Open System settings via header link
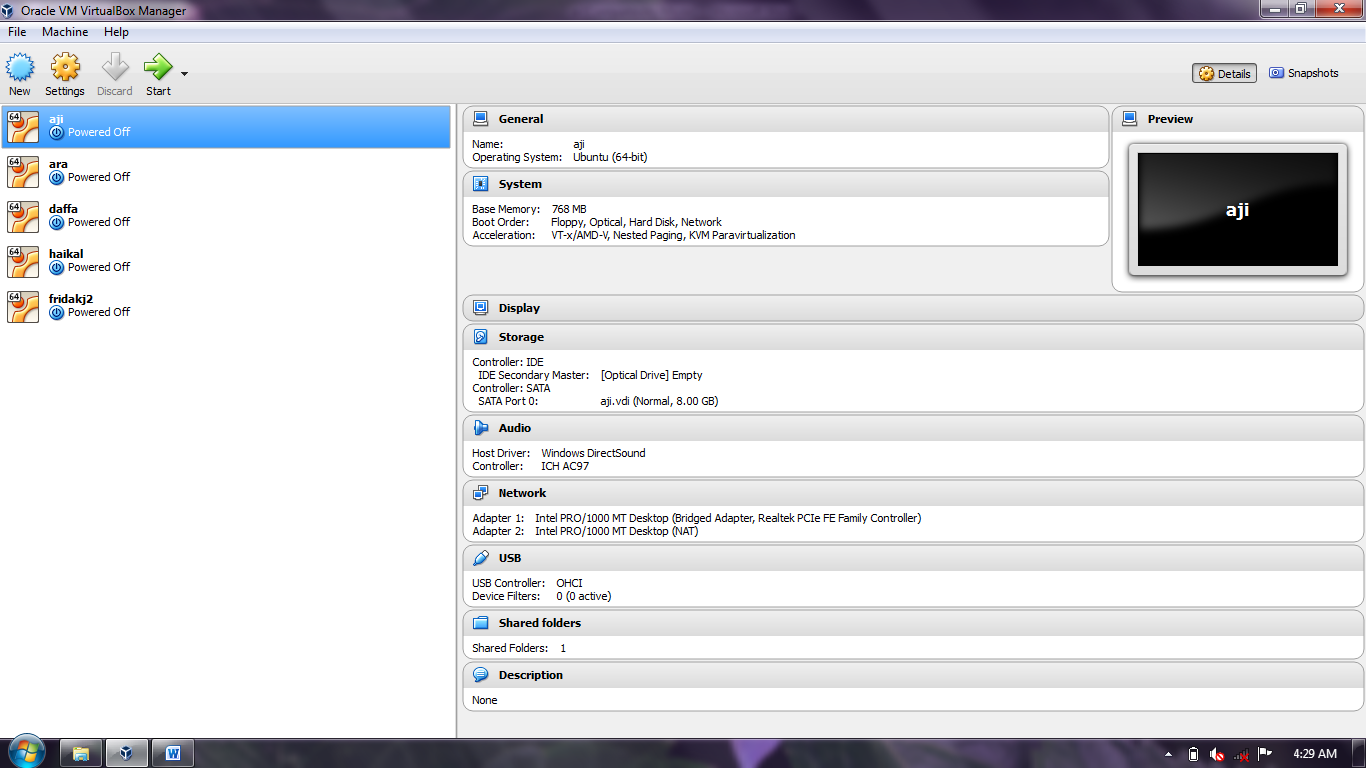 [x=520, y=185]
